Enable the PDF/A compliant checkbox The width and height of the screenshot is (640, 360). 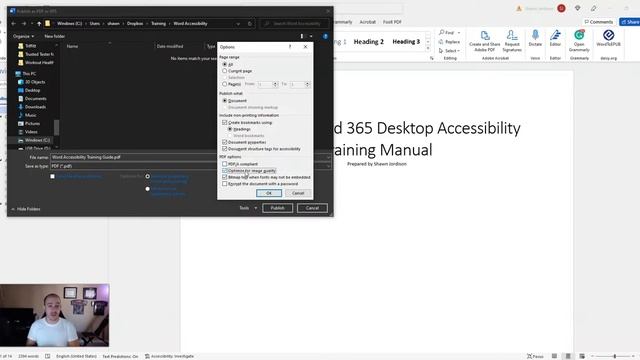(x=224, y=164)
